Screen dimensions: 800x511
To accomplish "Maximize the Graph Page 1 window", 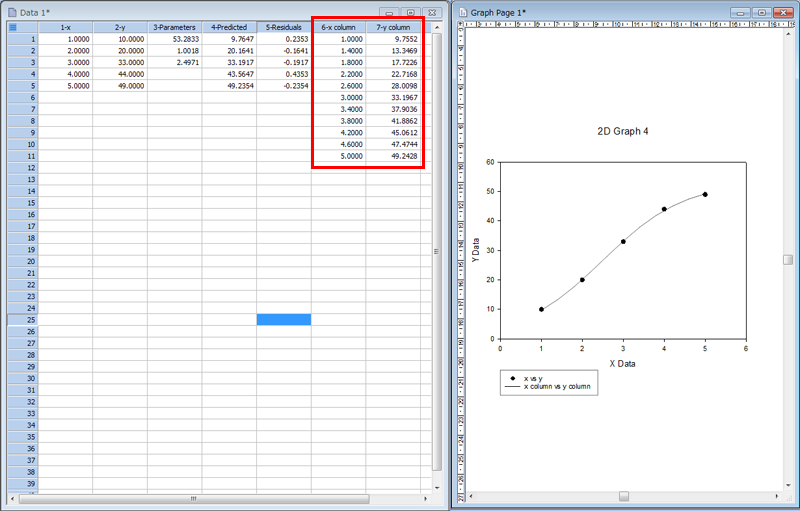I will [x=762, y=13].
